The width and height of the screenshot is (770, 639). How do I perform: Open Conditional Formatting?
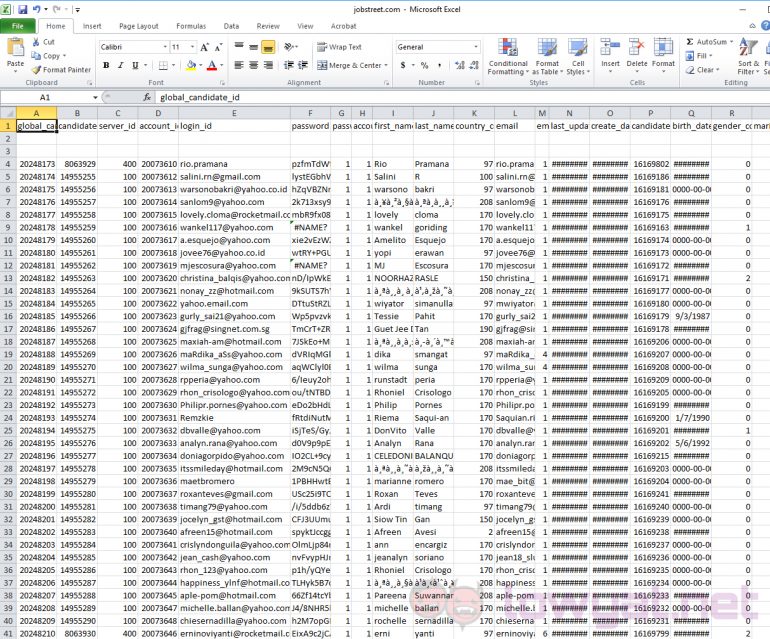[508, 57]
